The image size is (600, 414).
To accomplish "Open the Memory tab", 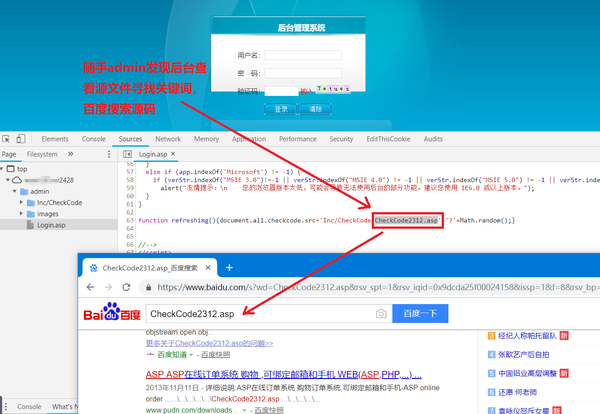I will pos(206,139).
